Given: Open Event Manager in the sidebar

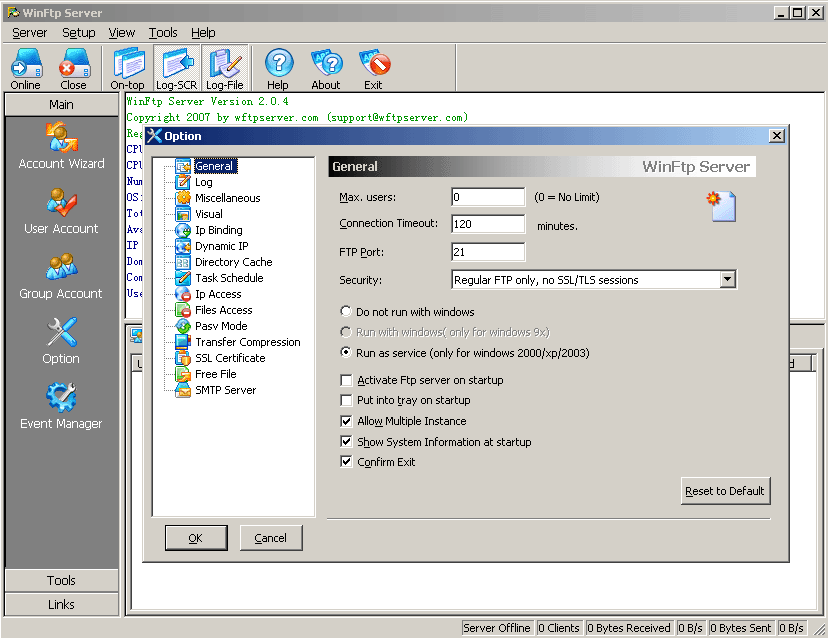Looking at the screenshot, I should tap(61, 405).
